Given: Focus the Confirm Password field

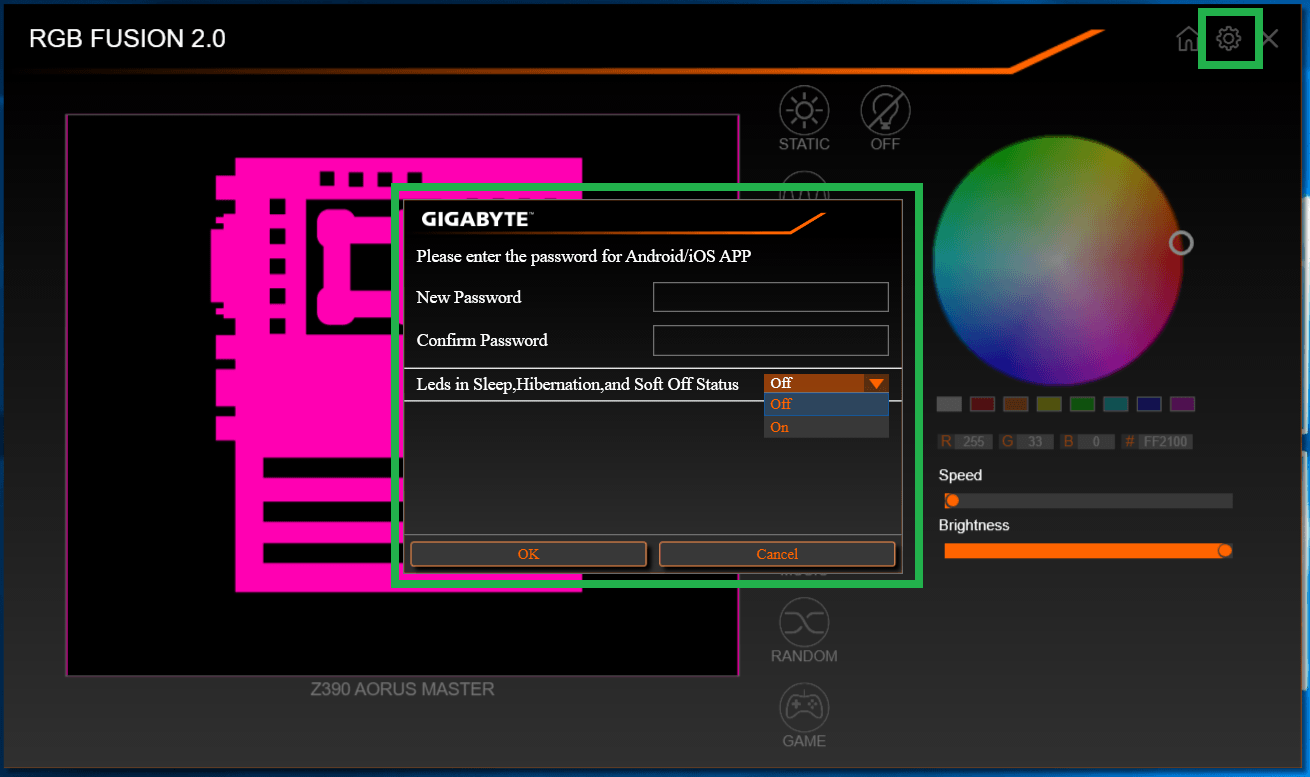Looking at the screenshot, I should tap(770, 340).
